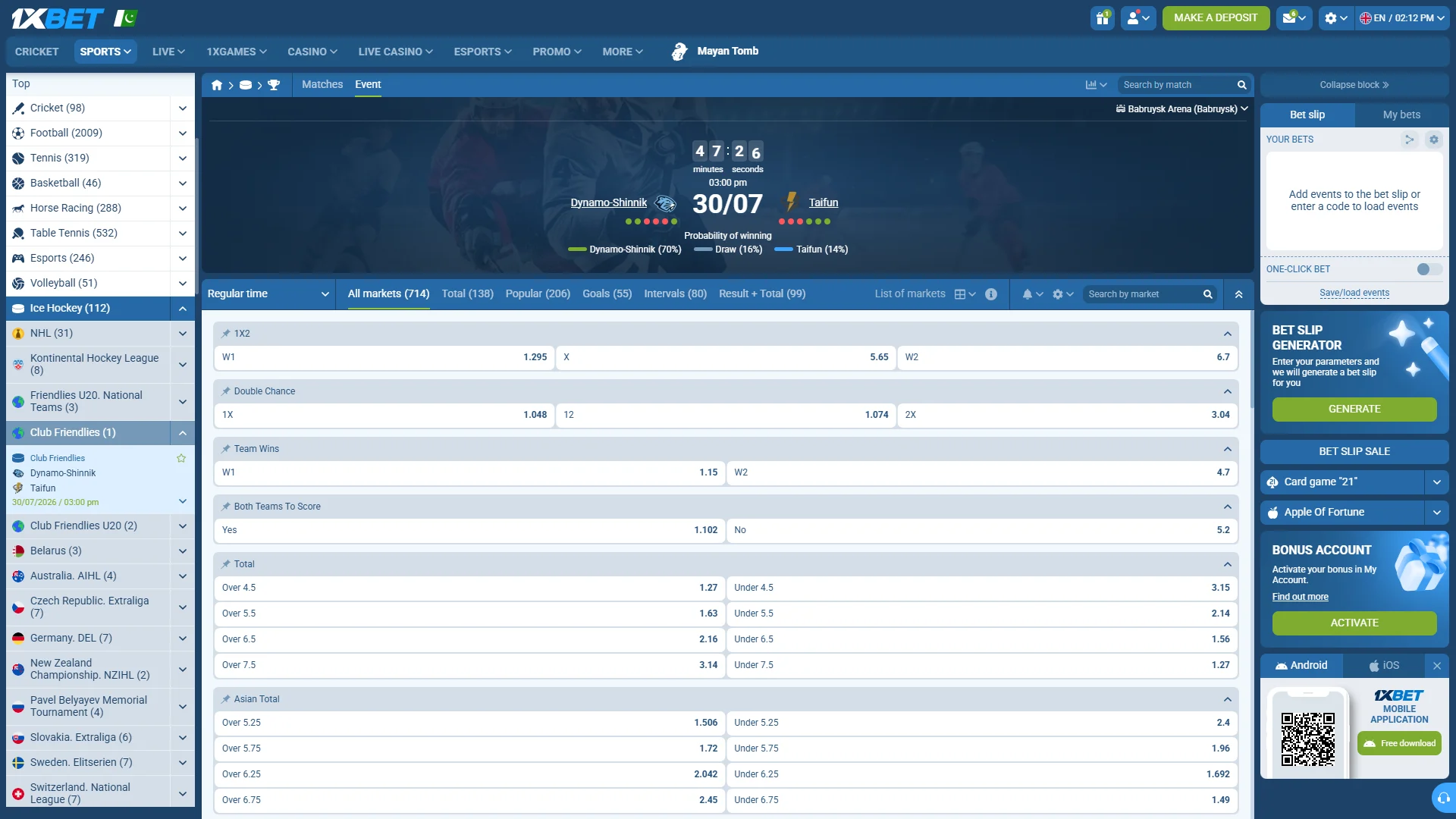Open the Taifun team link
Viewport: 1456px width, 819px height.
(823, 202)
